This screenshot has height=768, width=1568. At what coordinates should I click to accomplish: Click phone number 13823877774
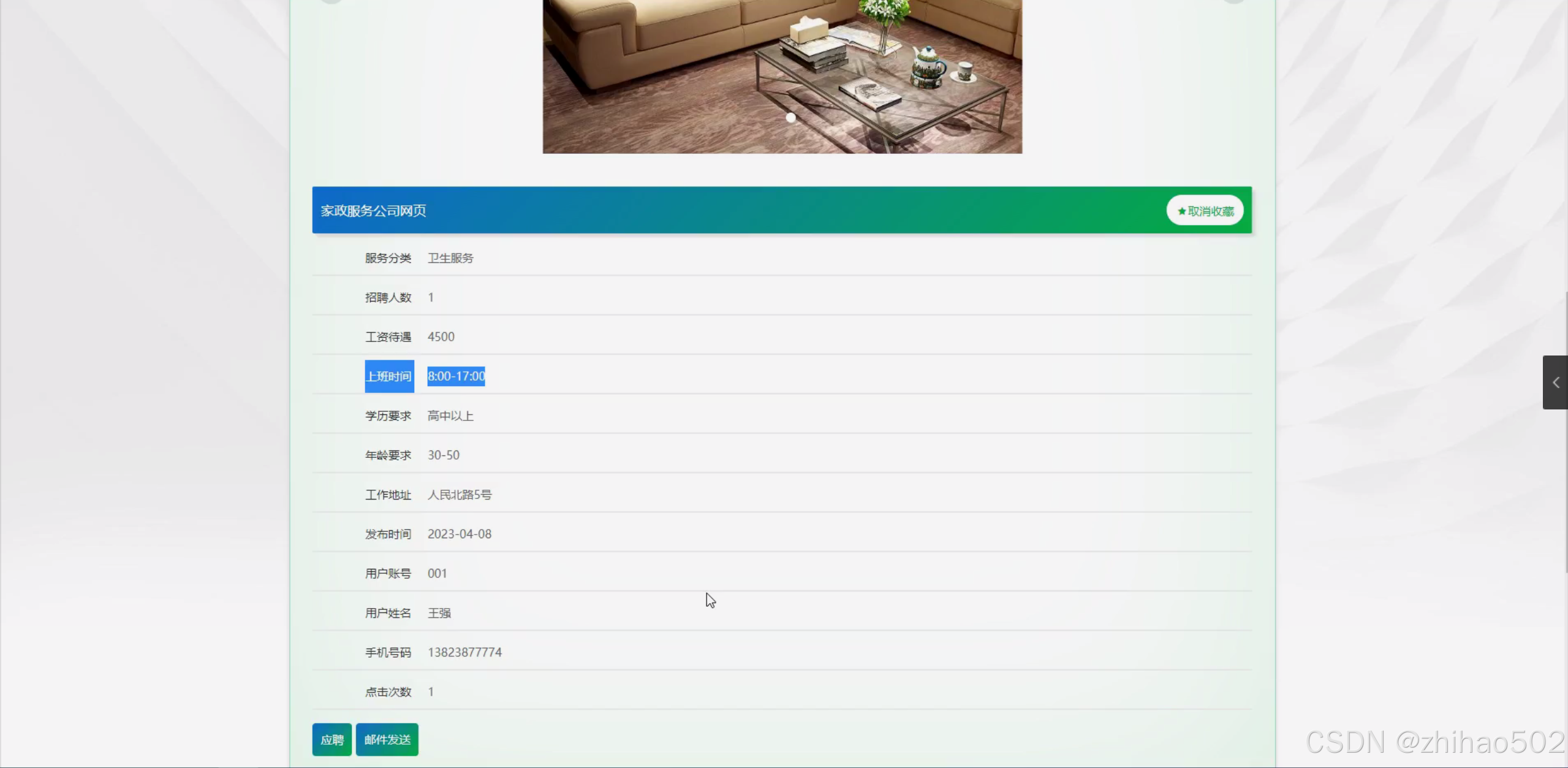(464, 652)
